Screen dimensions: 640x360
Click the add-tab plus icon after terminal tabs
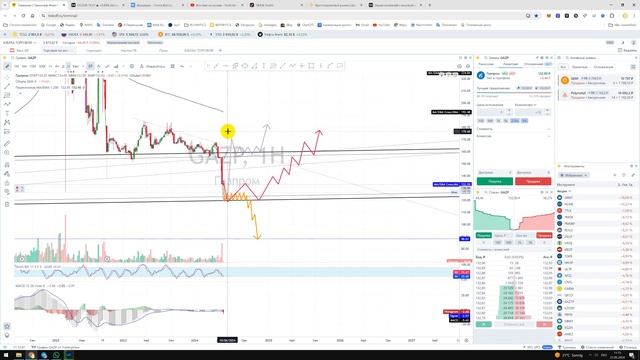(x=220, y=50)
